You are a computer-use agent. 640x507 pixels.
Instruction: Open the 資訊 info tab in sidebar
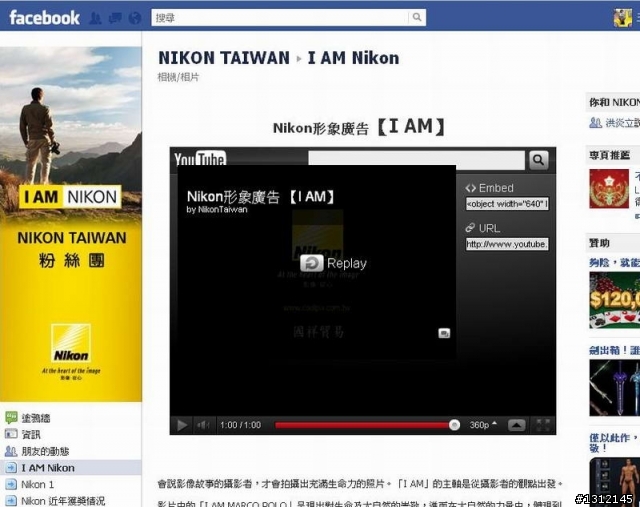[x=31, y=435]
